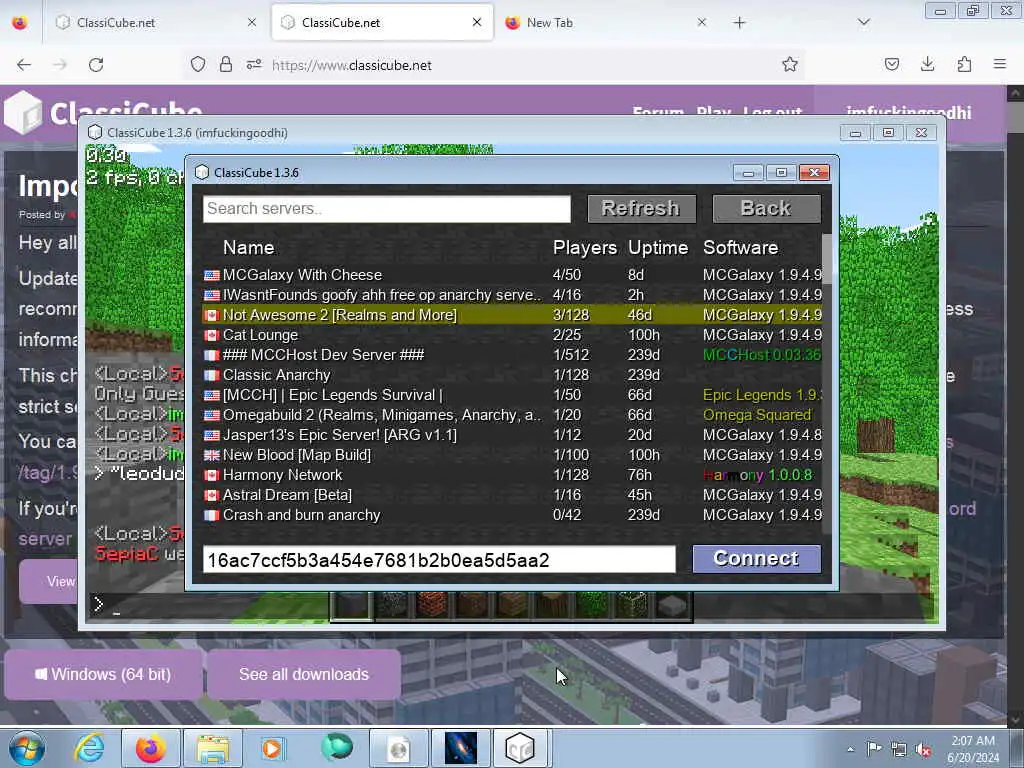Screen dimensions: 1024x768
Task: Focus the Search servers input field
Action: tap(387, 209)
